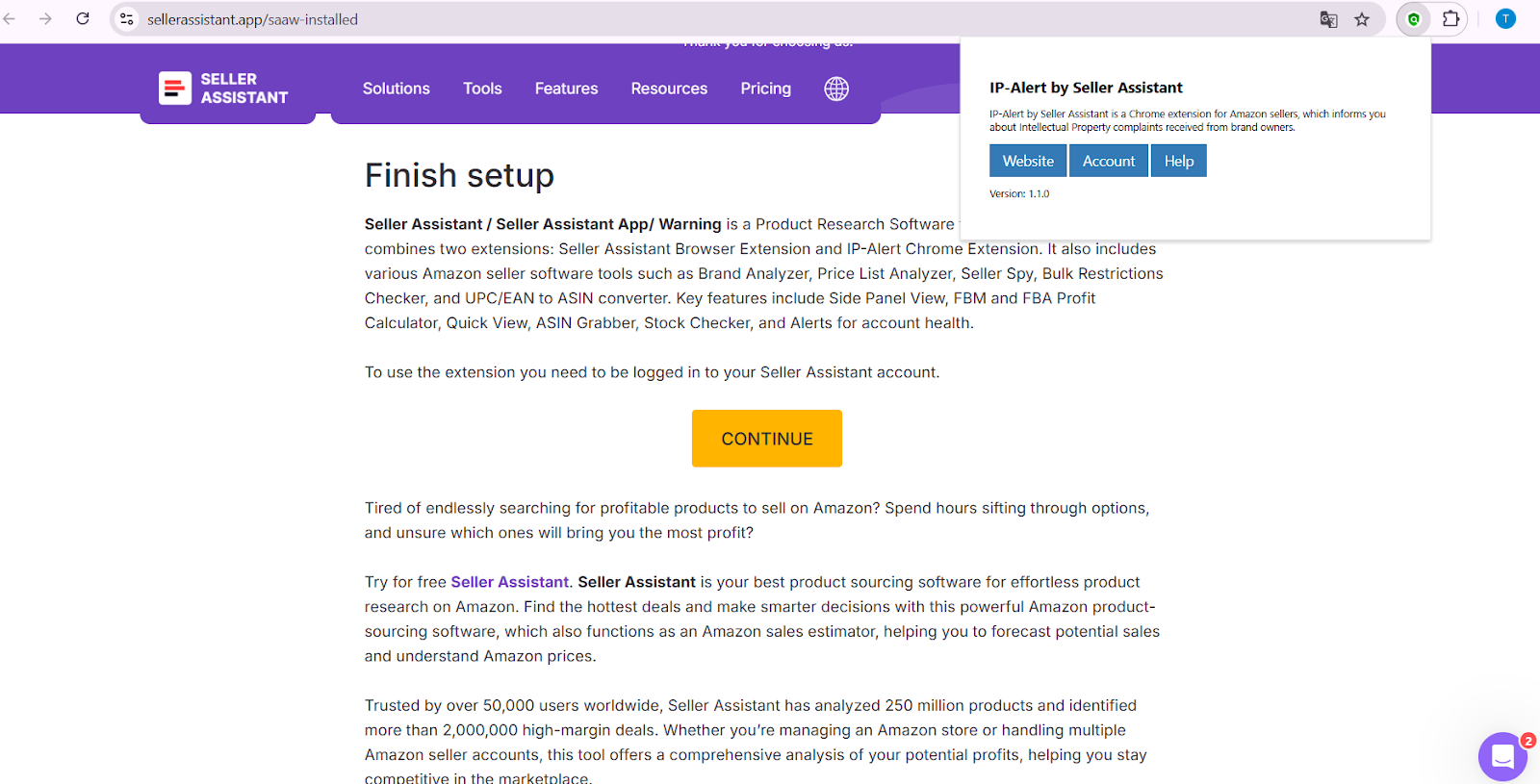Click the CONTINUE button
This screenshot has width=1540, height=784.
coord(766,438)
